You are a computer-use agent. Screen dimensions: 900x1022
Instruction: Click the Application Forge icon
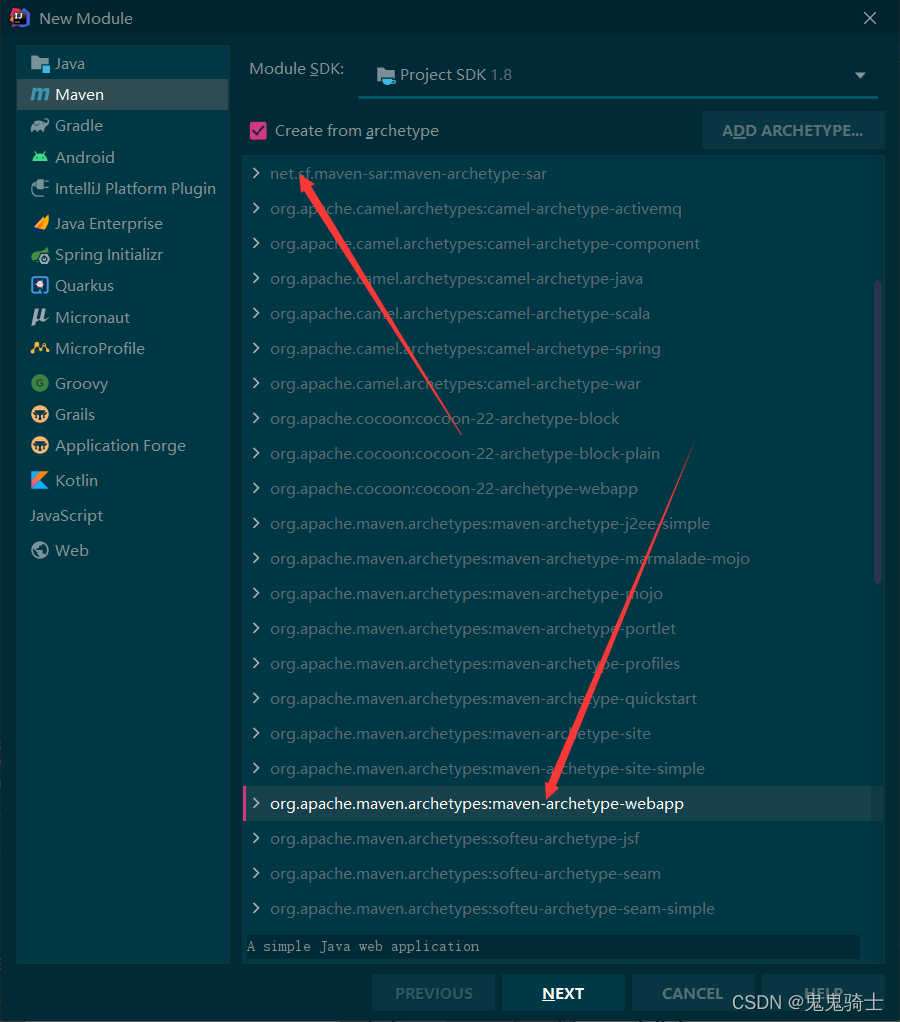pyautogui.click(x=40, y=446)
